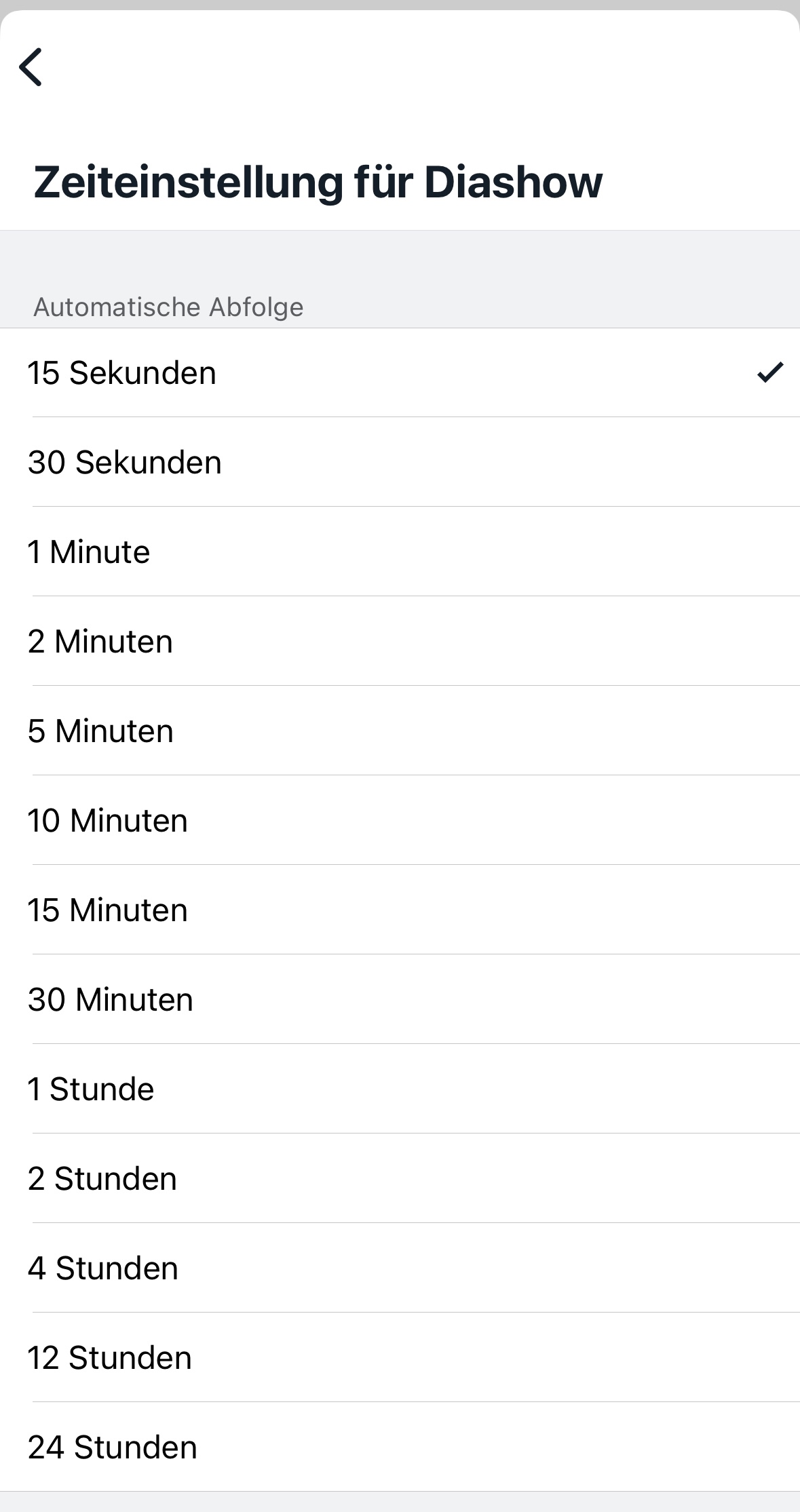This screenshot has height=1512, width=800.
Task: Choose the 1 Stunde option
Action: coord(91,1089)
